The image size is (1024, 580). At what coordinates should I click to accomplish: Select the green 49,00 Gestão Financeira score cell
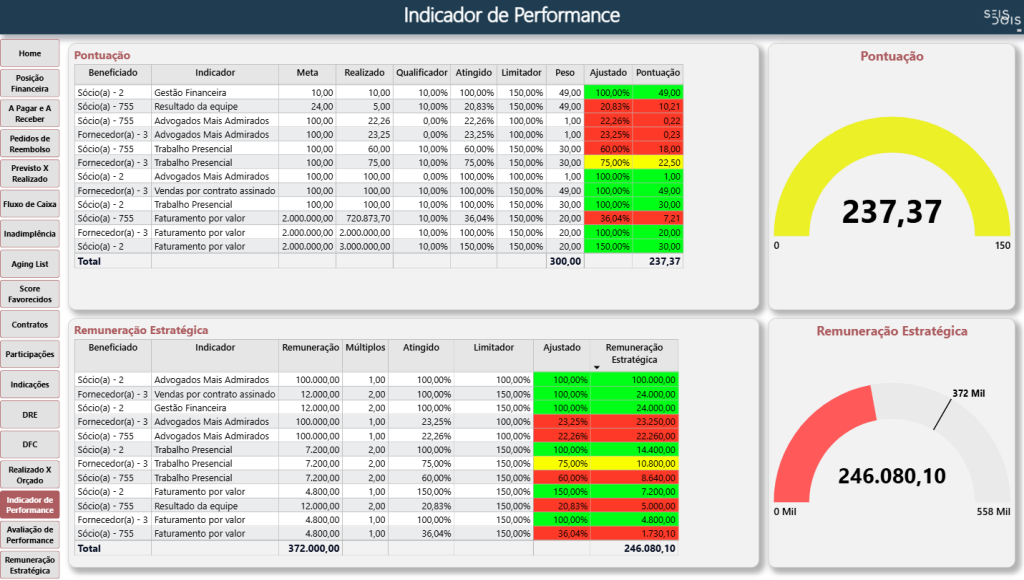coord(658,92)
